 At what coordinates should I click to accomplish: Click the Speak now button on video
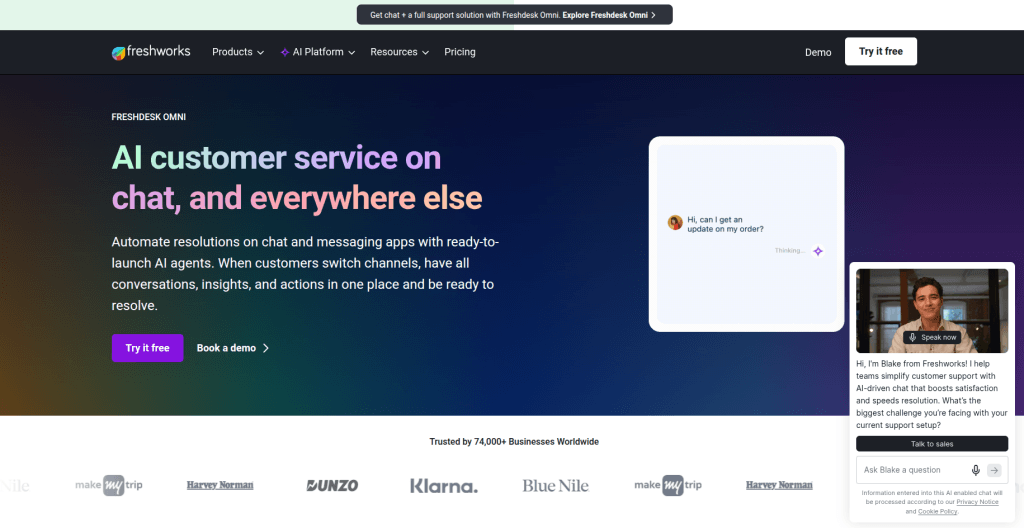coord(932,338)
